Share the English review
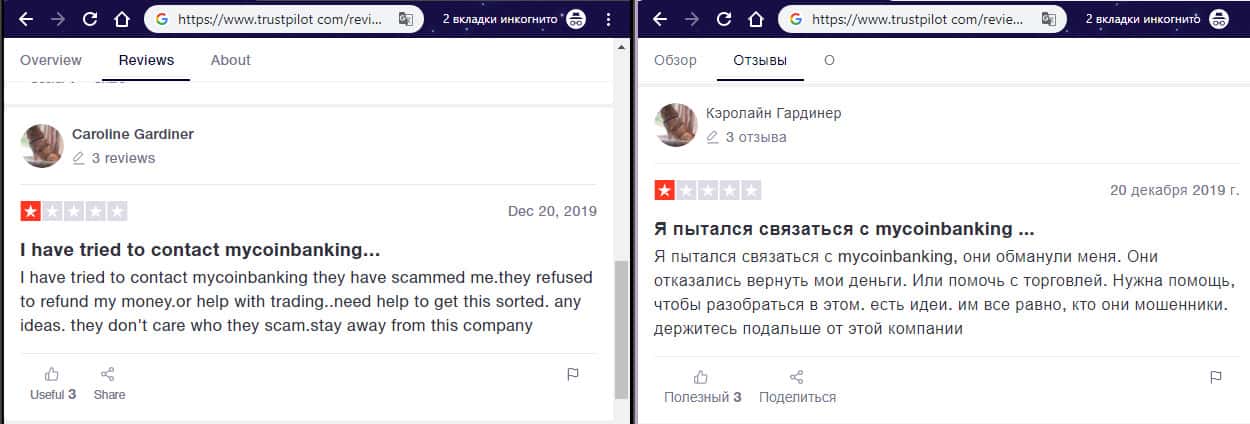This screenshot has width=1250, height=424. click(x=109, y=375)
